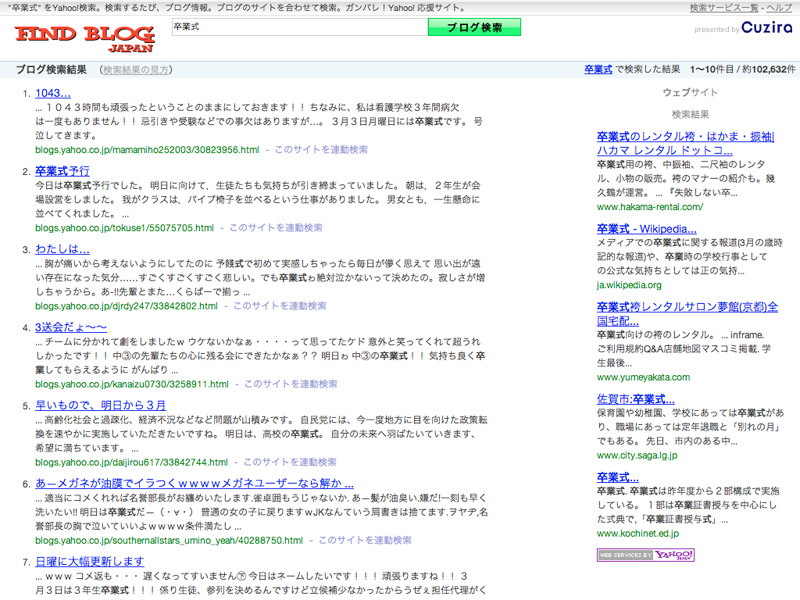The width and height of the screenshot is (800, 600).
Task: Open the 佐賀市:卒業式 web result
Action: (635, 399)
